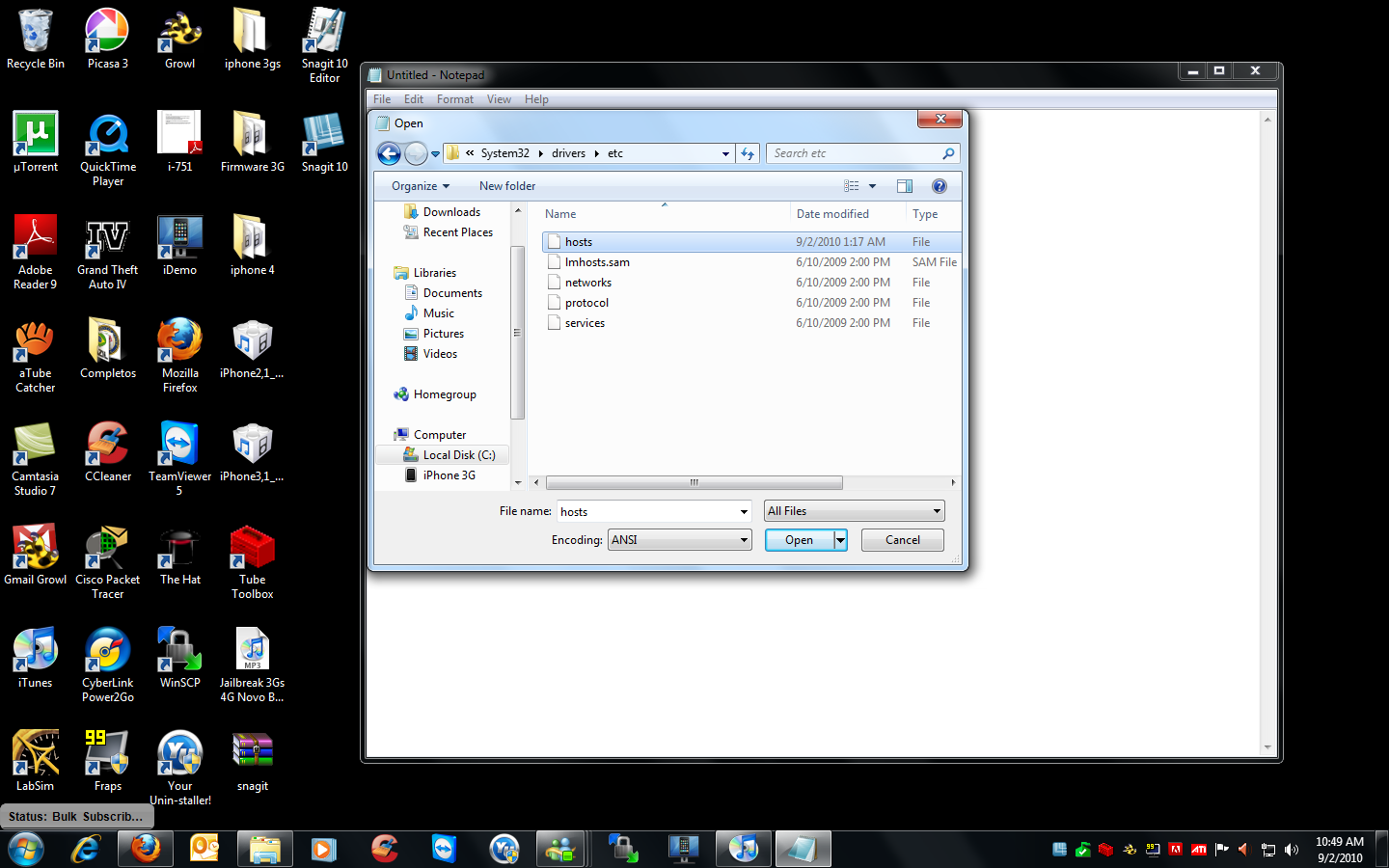Click New folder button
This screenshot has height=868, width=1389.
click(x=507, y=186)
